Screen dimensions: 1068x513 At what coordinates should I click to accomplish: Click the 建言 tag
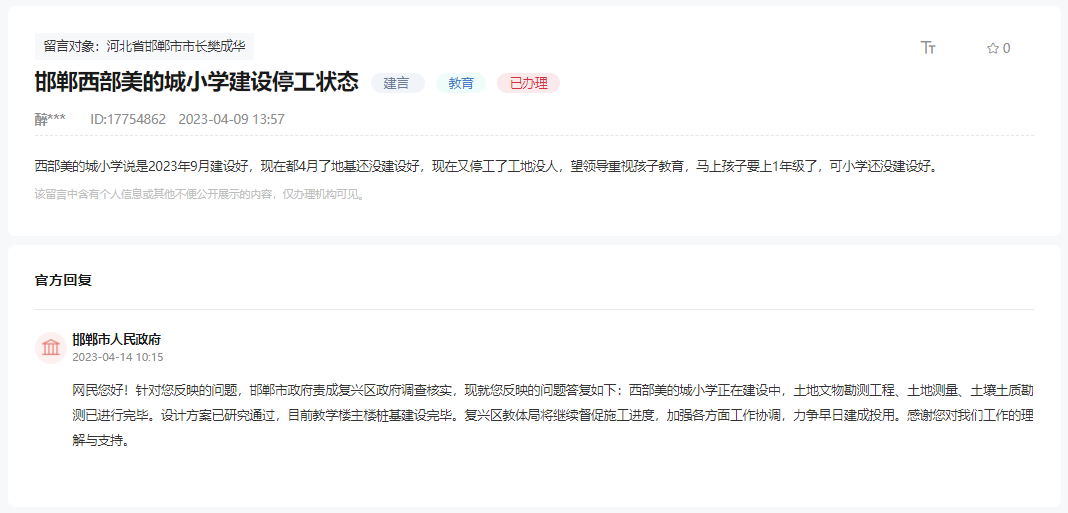pyautogui.click(x=398, y=83)
